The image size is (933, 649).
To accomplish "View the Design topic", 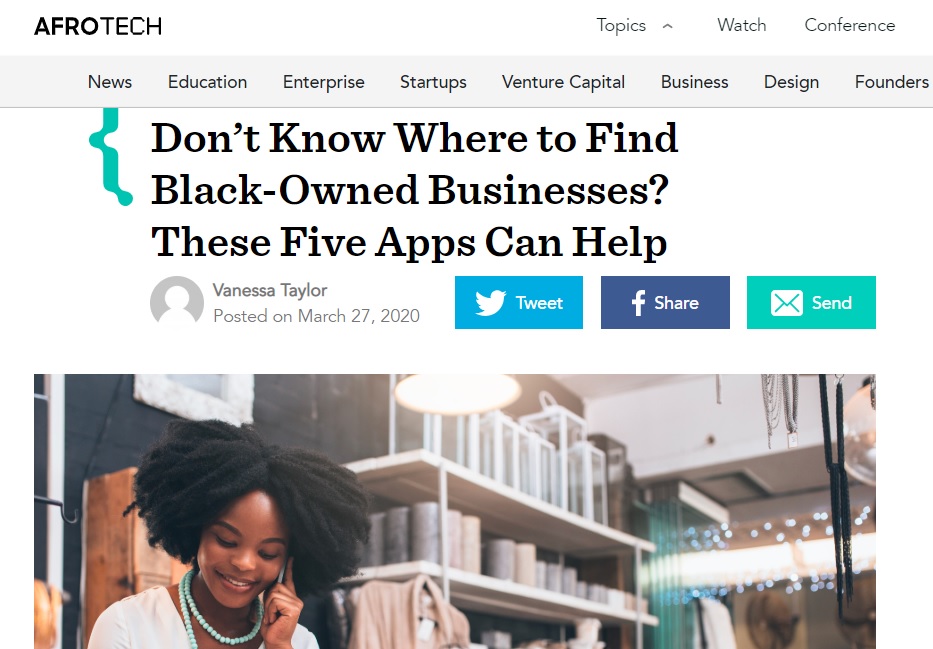I will point(791,81).
